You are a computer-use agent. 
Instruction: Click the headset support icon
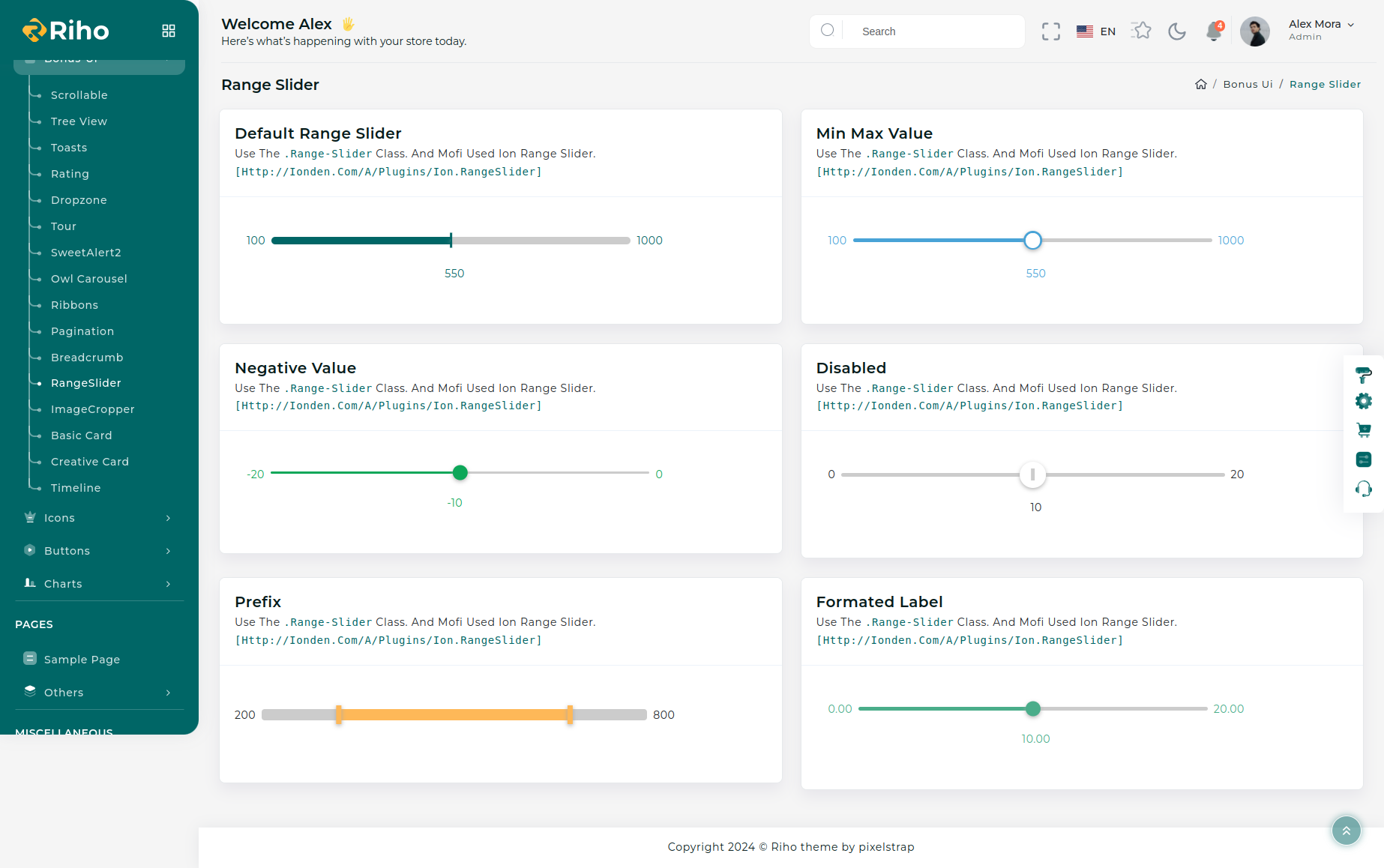[1363, 489]
